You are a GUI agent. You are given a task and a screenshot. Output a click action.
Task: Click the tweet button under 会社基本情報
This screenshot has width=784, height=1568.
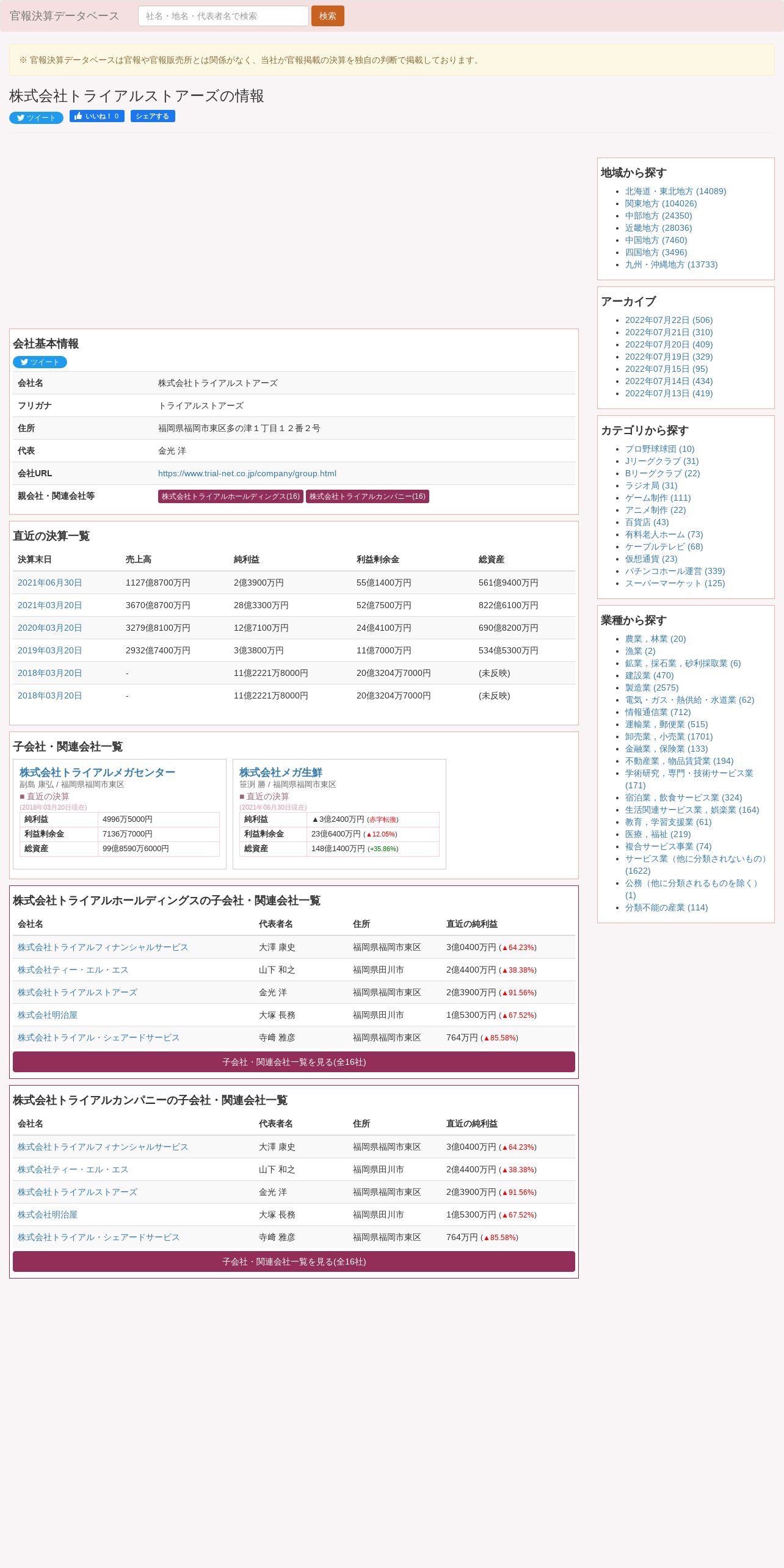(40, 362)
